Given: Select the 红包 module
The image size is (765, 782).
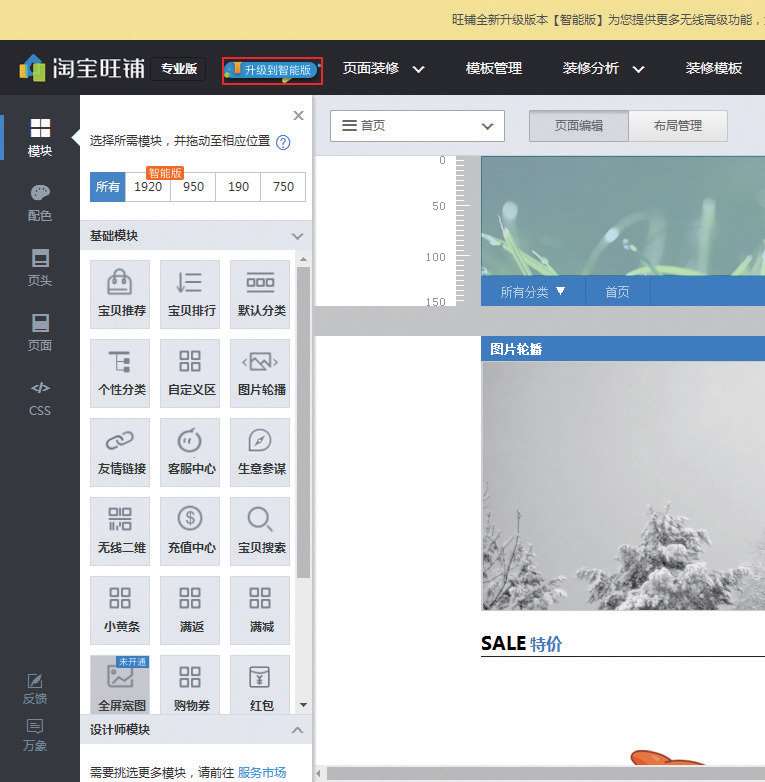Looking at the screenshot, I should pyautogui.click(x=260, y=684).
